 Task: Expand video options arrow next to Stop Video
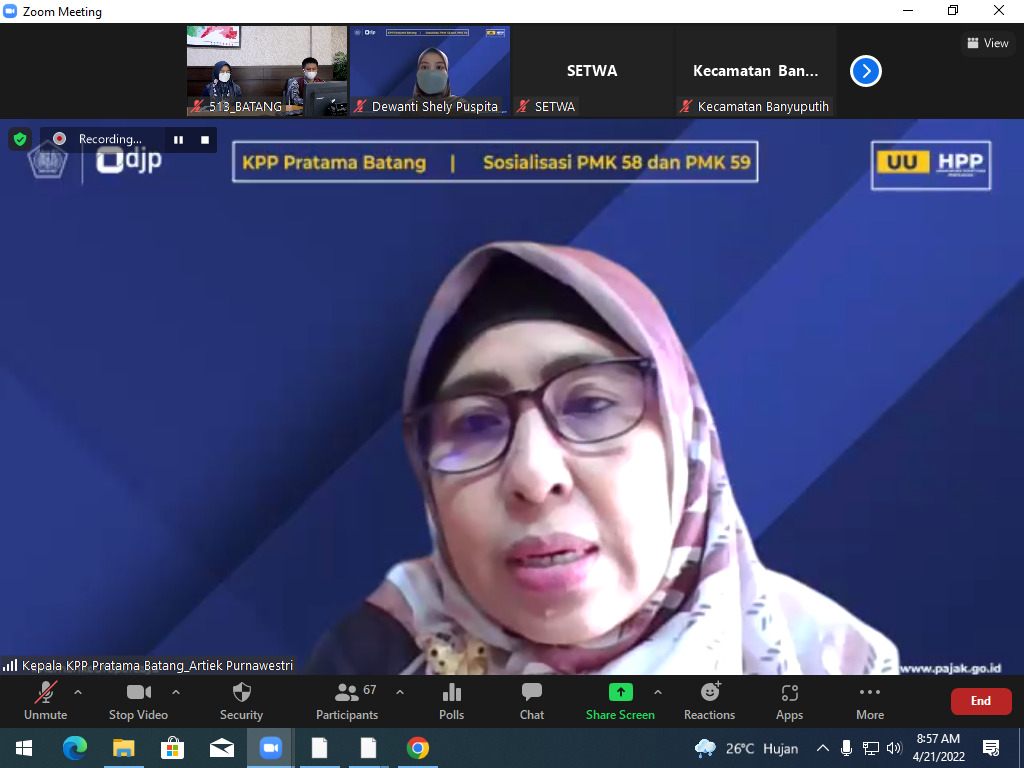176,692
